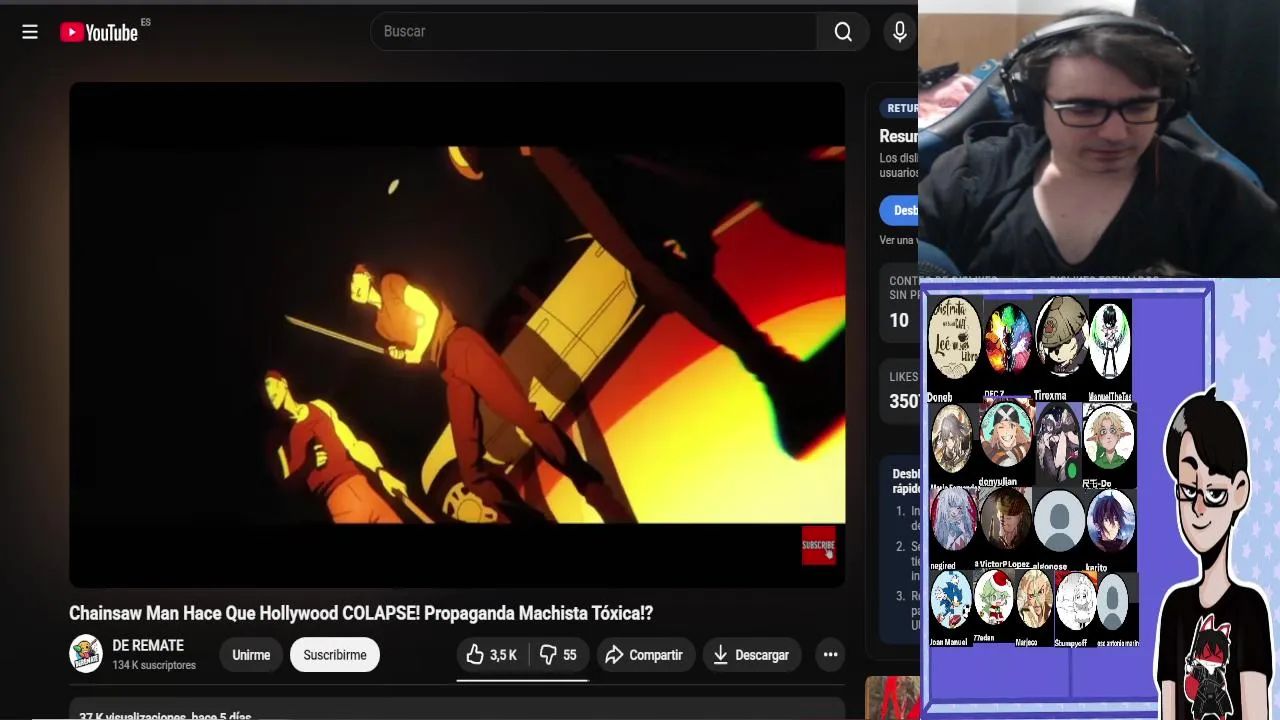This screenshot has height=720, width=1280.
Task: Focus the Buscar search field
Action: (x=594, y=32)
